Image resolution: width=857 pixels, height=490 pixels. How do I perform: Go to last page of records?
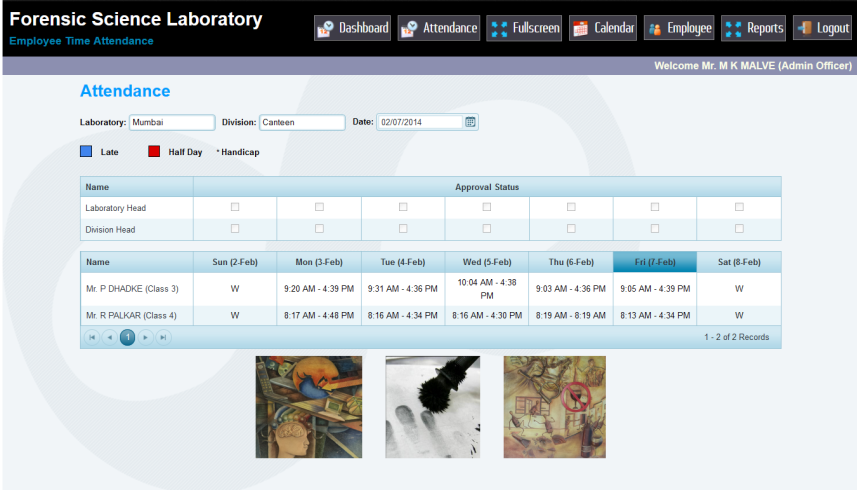pos(163,338)
